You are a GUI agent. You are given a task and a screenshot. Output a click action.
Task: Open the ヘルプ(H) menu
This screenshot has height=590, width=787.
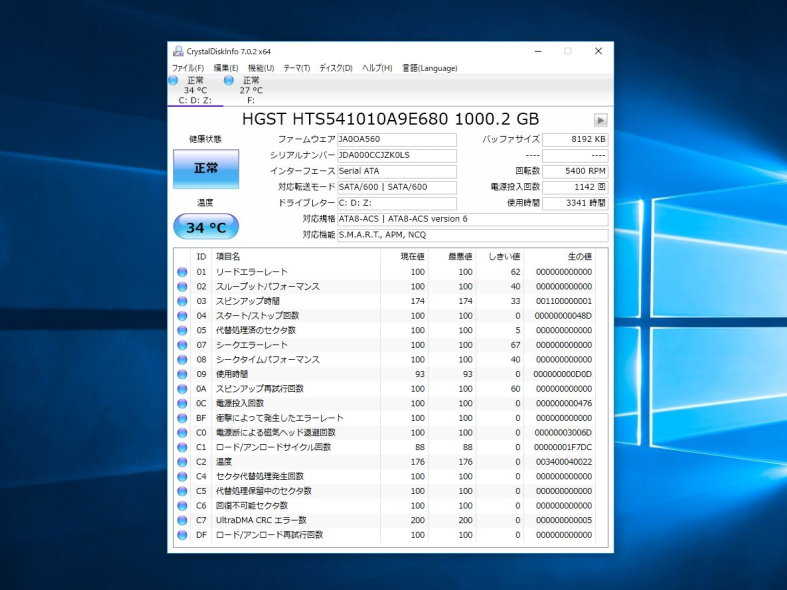(377, 68)
